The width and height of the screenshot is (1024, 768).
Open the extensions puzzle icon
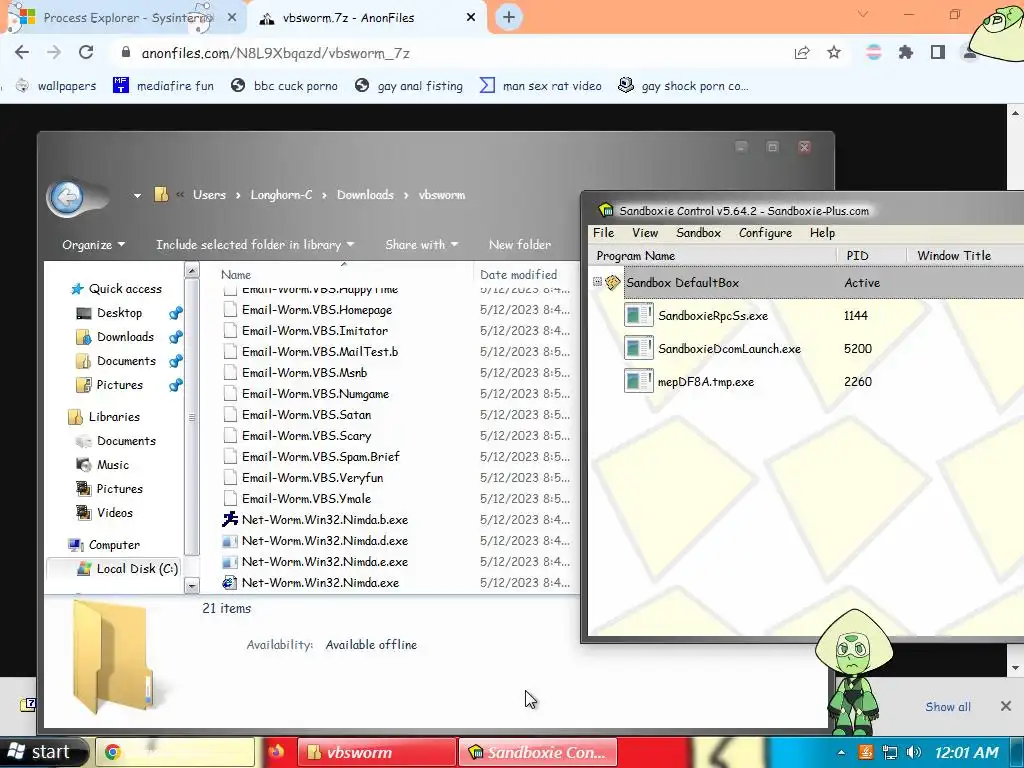[906, 53]
